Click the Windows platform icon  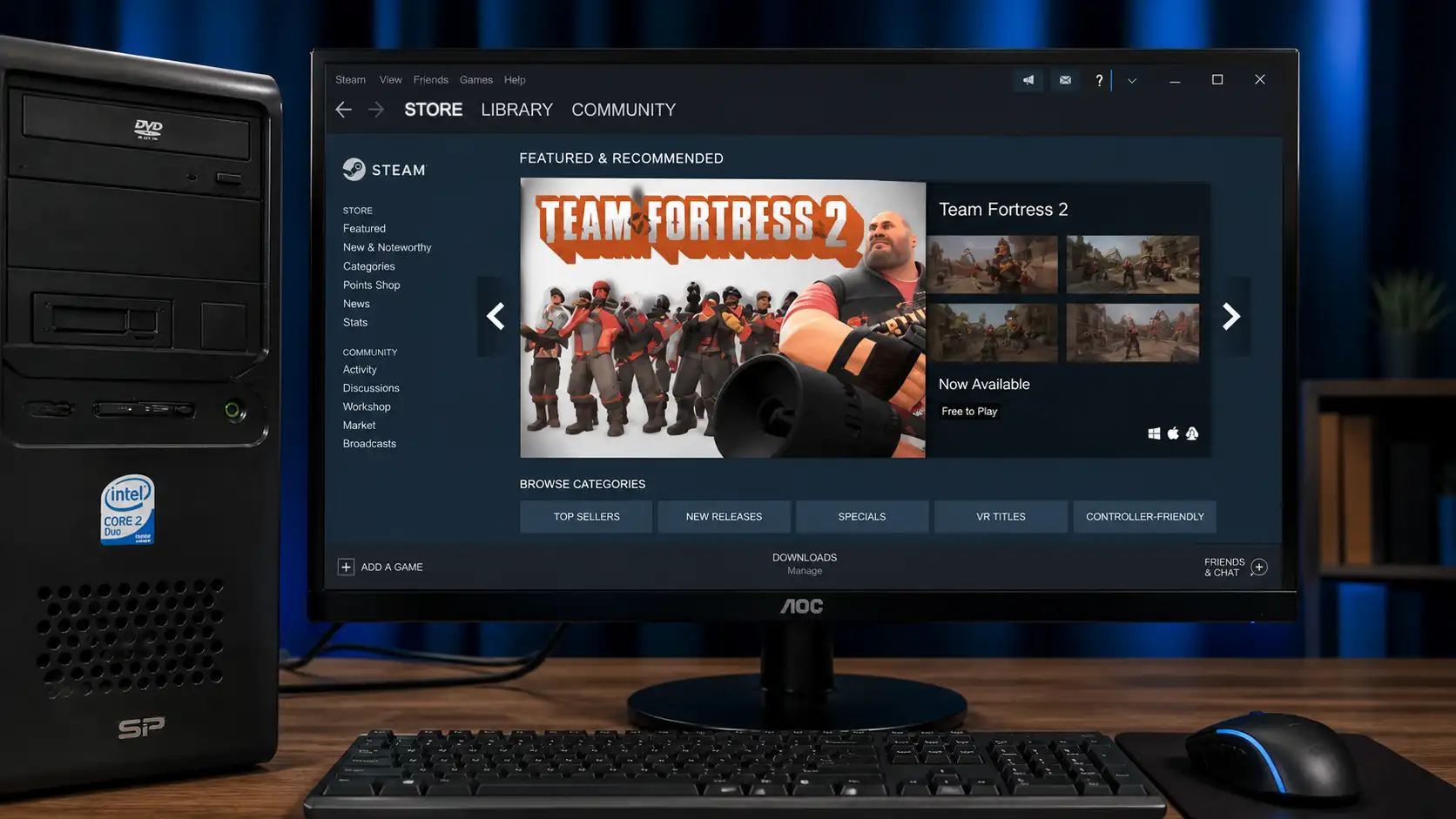click(x=1154, y=433)
